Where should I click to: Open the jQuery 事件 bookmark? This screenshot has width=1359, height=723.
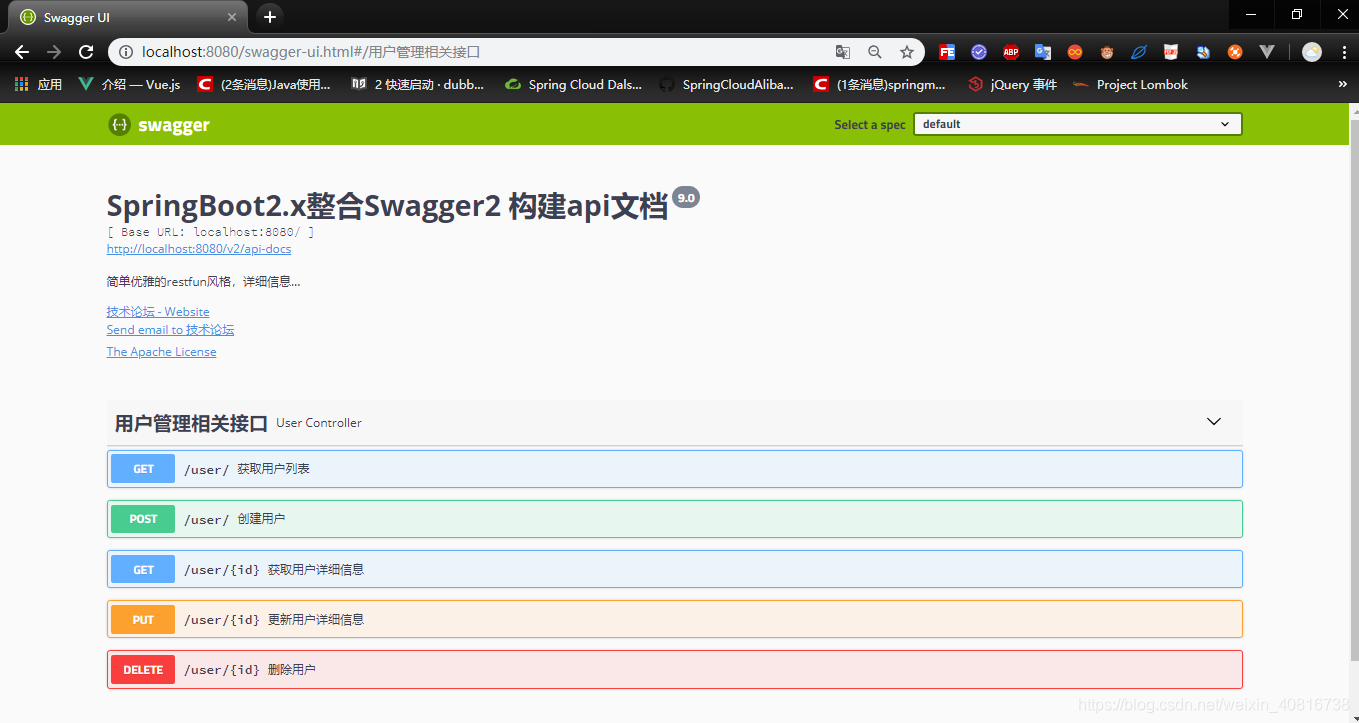[1012, 85]
